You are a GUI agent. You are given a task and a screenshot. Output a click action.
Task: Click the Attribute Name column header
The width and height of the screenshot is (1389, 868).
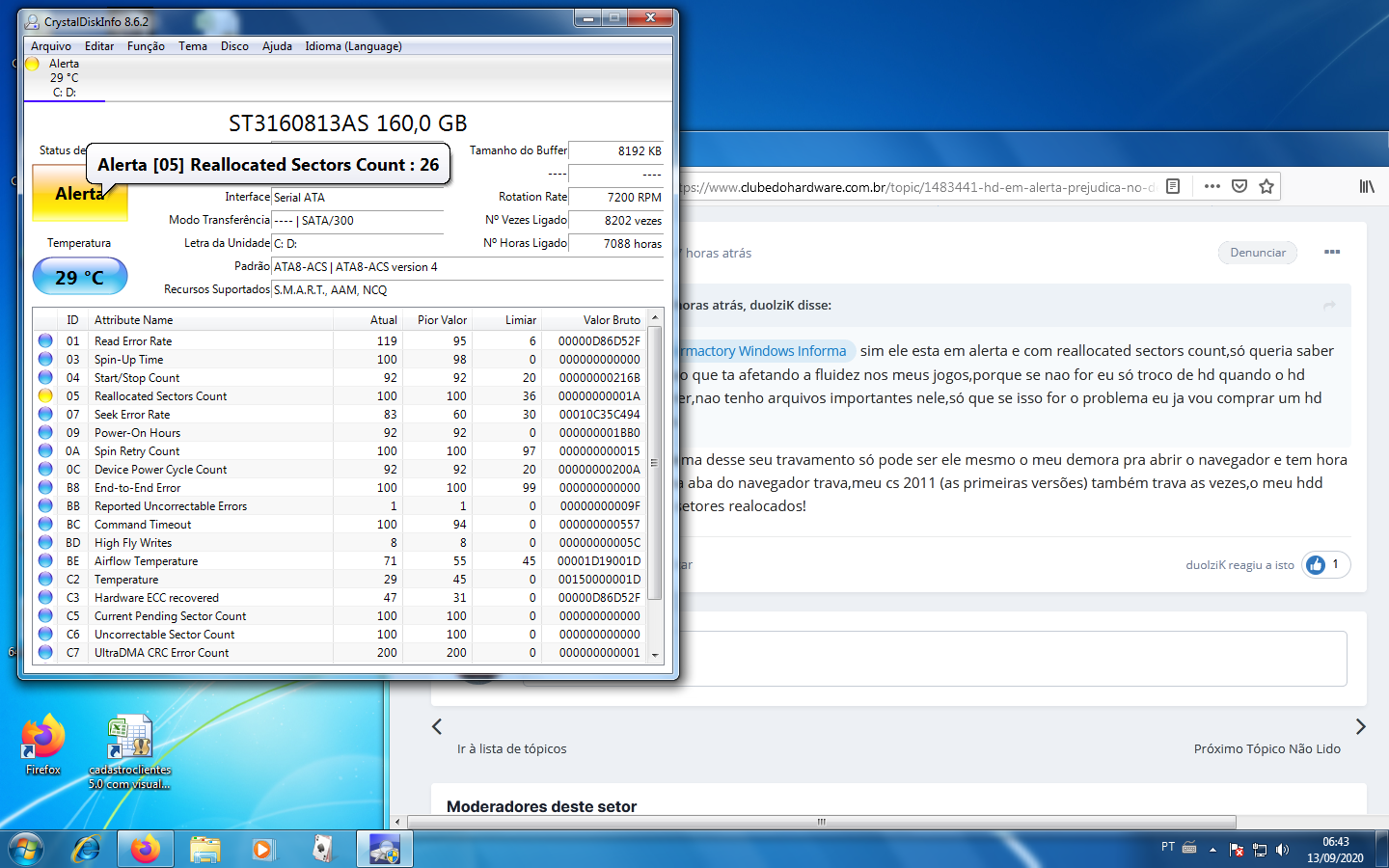(x=210, y=320)
